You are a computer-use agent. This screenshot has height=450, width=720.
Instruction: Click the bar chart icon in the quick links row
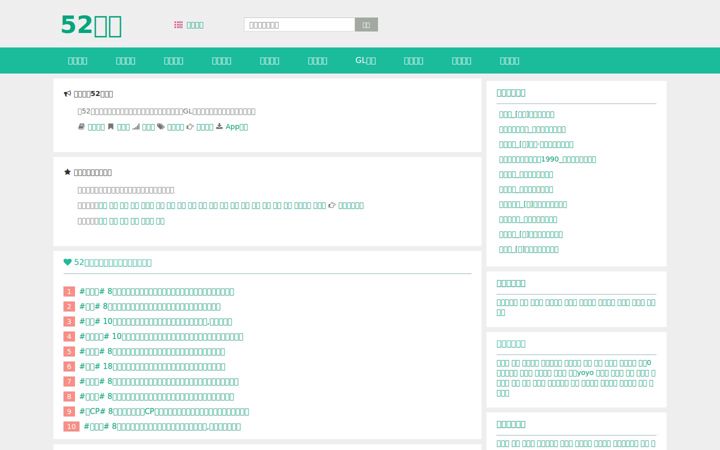(136, 127)
